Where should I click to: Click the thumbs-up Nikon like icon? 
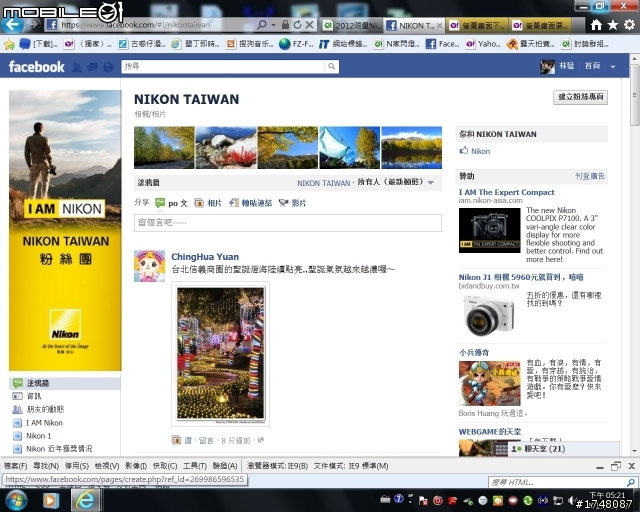point(464,151)
